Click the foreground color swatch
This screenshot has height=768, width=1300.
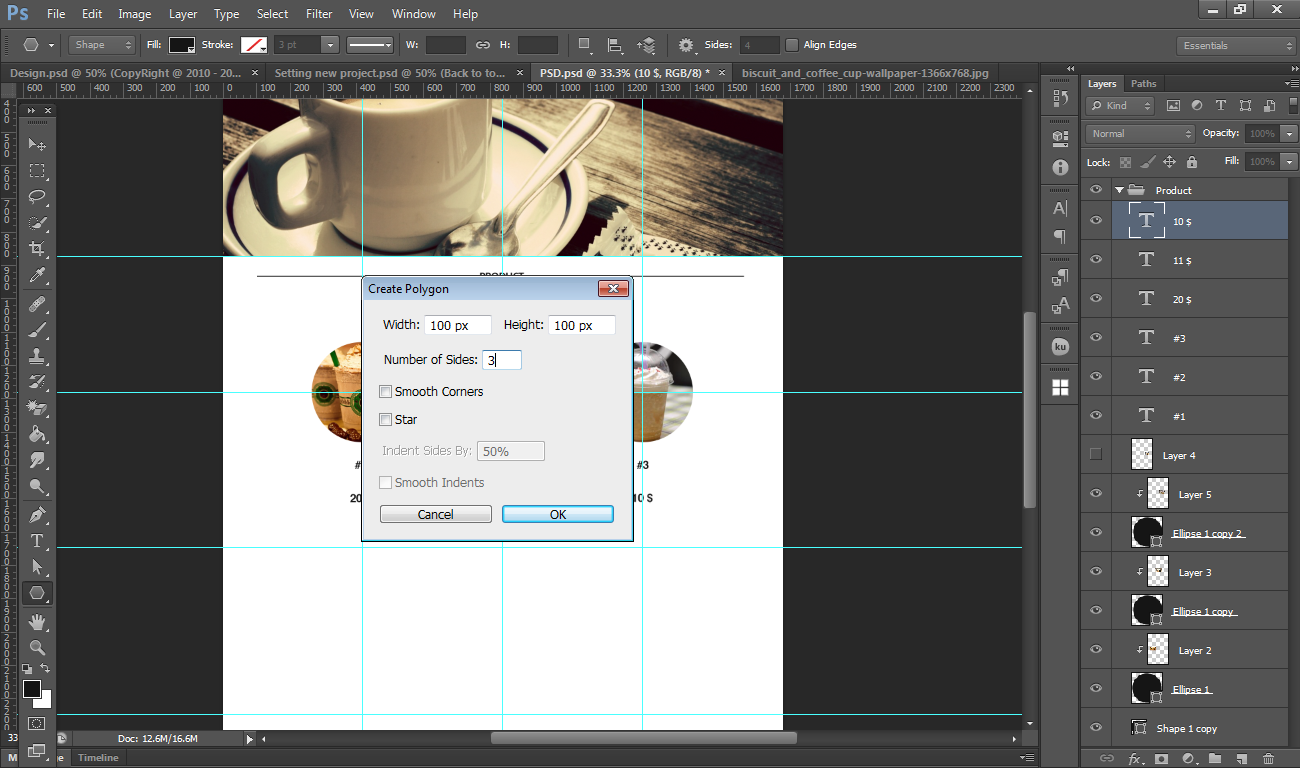pyautogui.click(x=32, y=689)
